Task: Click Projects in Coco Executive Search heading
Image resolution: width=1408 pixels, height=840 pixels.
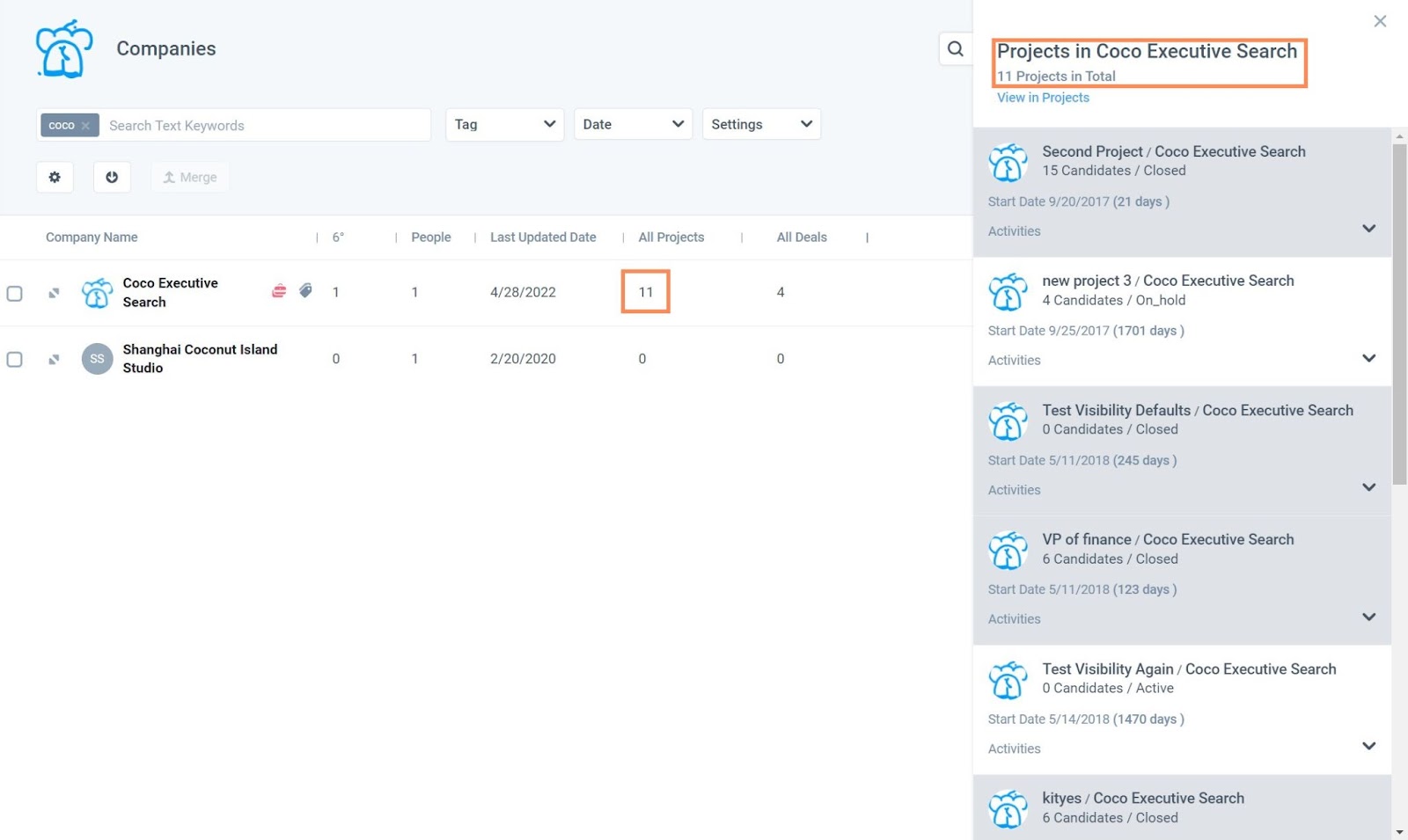Action: point(1147,52)
